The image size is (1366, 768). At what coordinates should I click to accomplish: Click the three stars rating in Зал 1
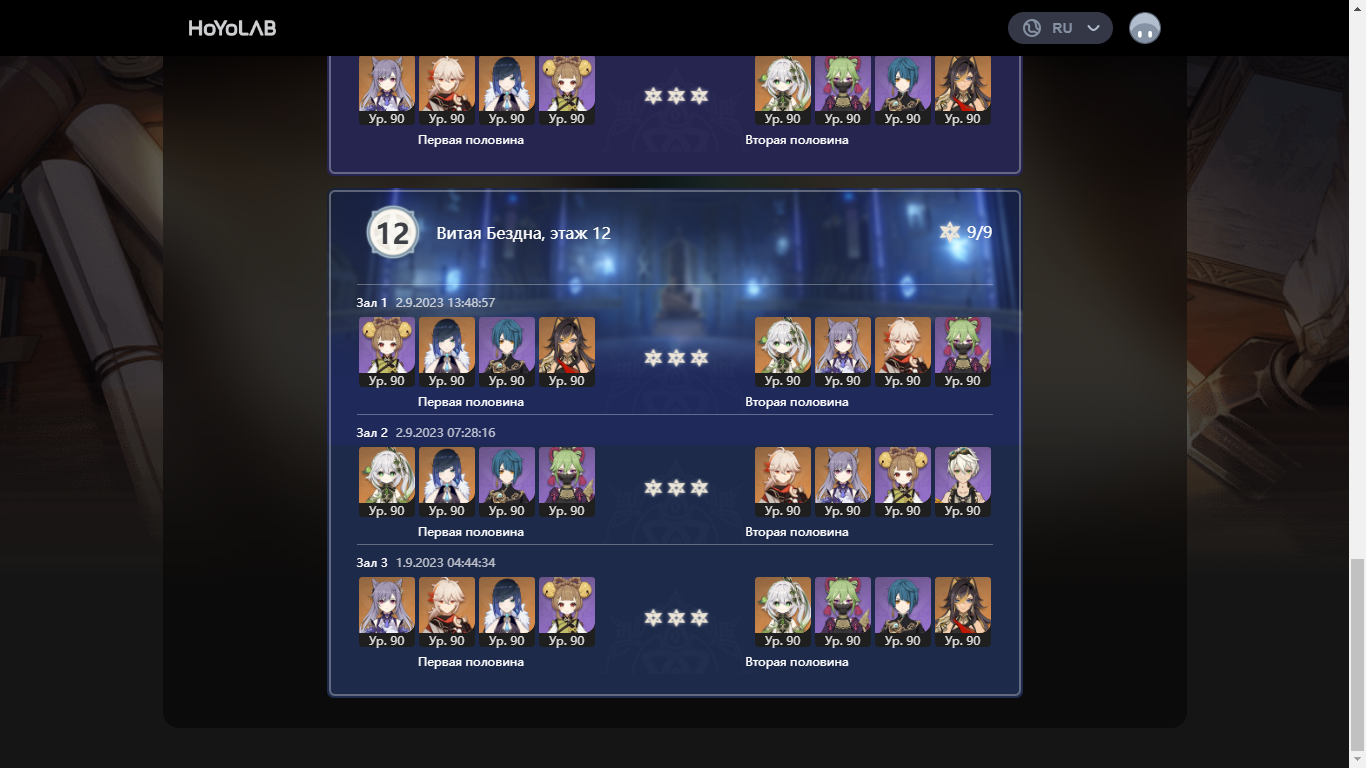point(676,357)
